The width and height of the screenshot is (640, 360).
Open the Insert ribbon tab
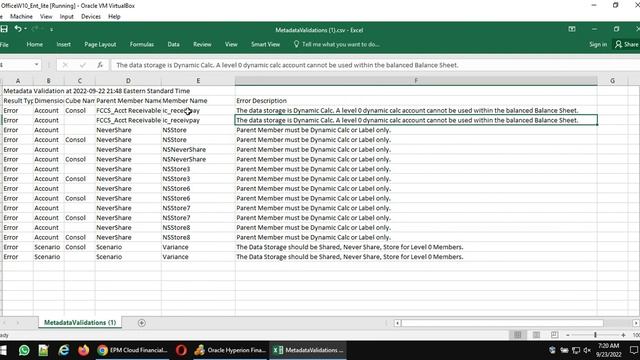point(63,44)
